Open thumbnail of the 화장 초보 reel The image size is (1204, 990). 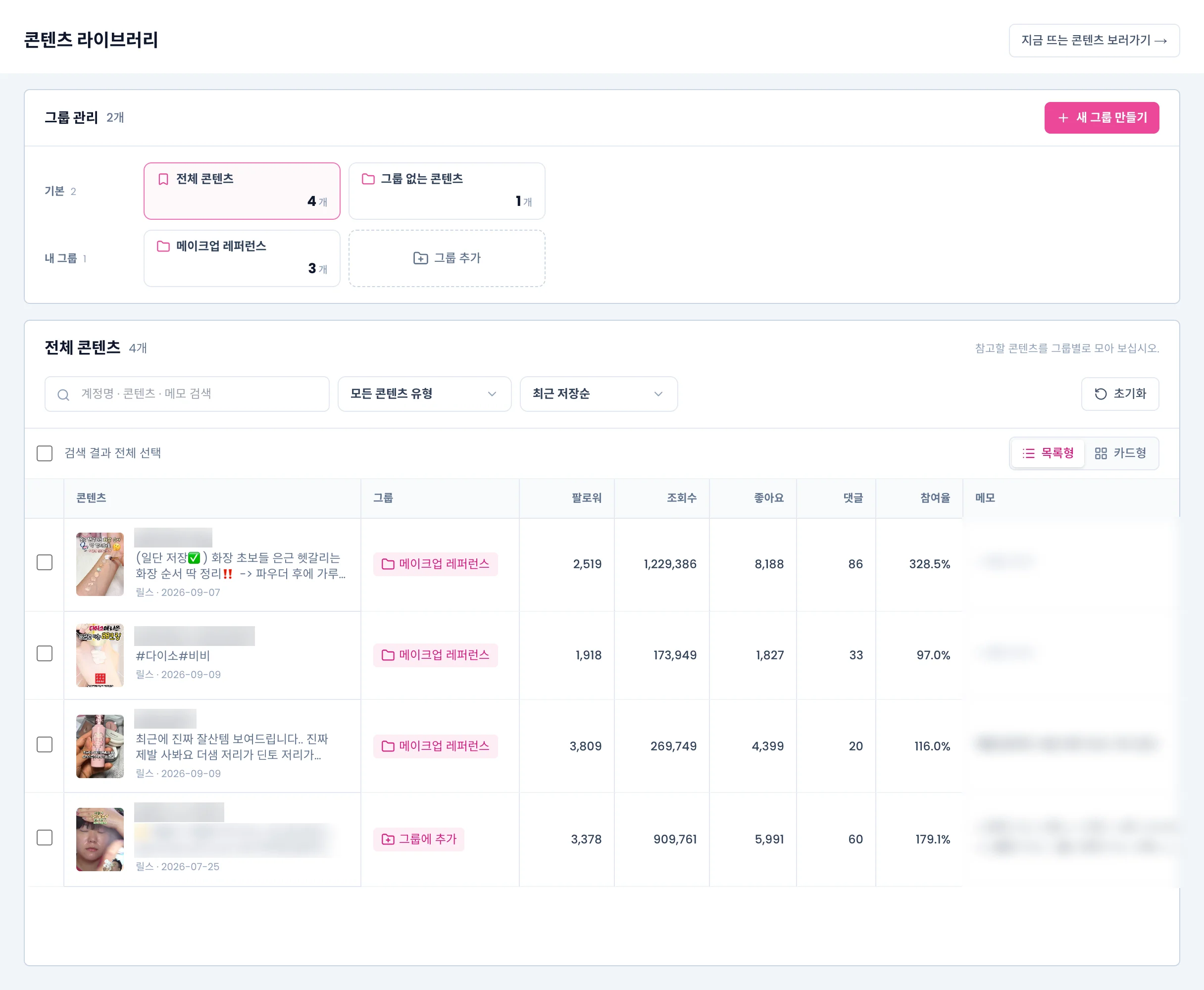click(x=100, y=564)
